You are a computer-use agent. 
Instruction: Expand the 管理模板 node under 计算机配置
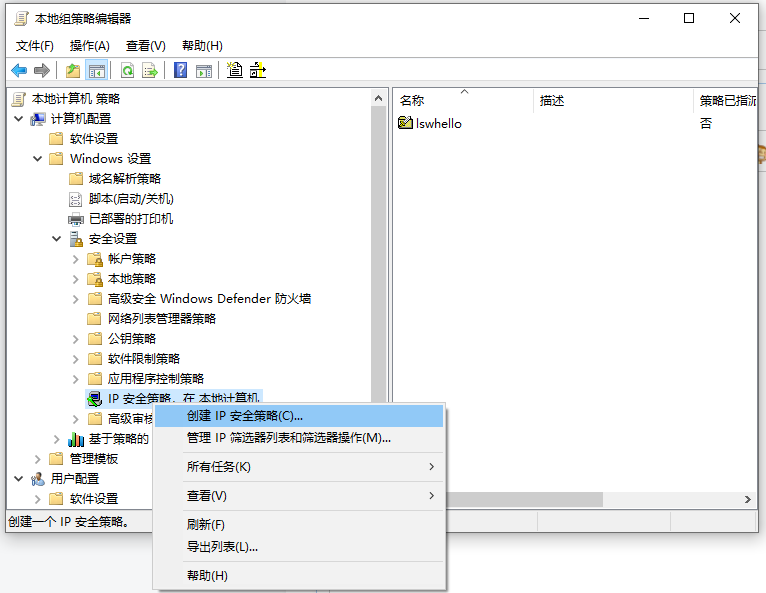point(38,459)
